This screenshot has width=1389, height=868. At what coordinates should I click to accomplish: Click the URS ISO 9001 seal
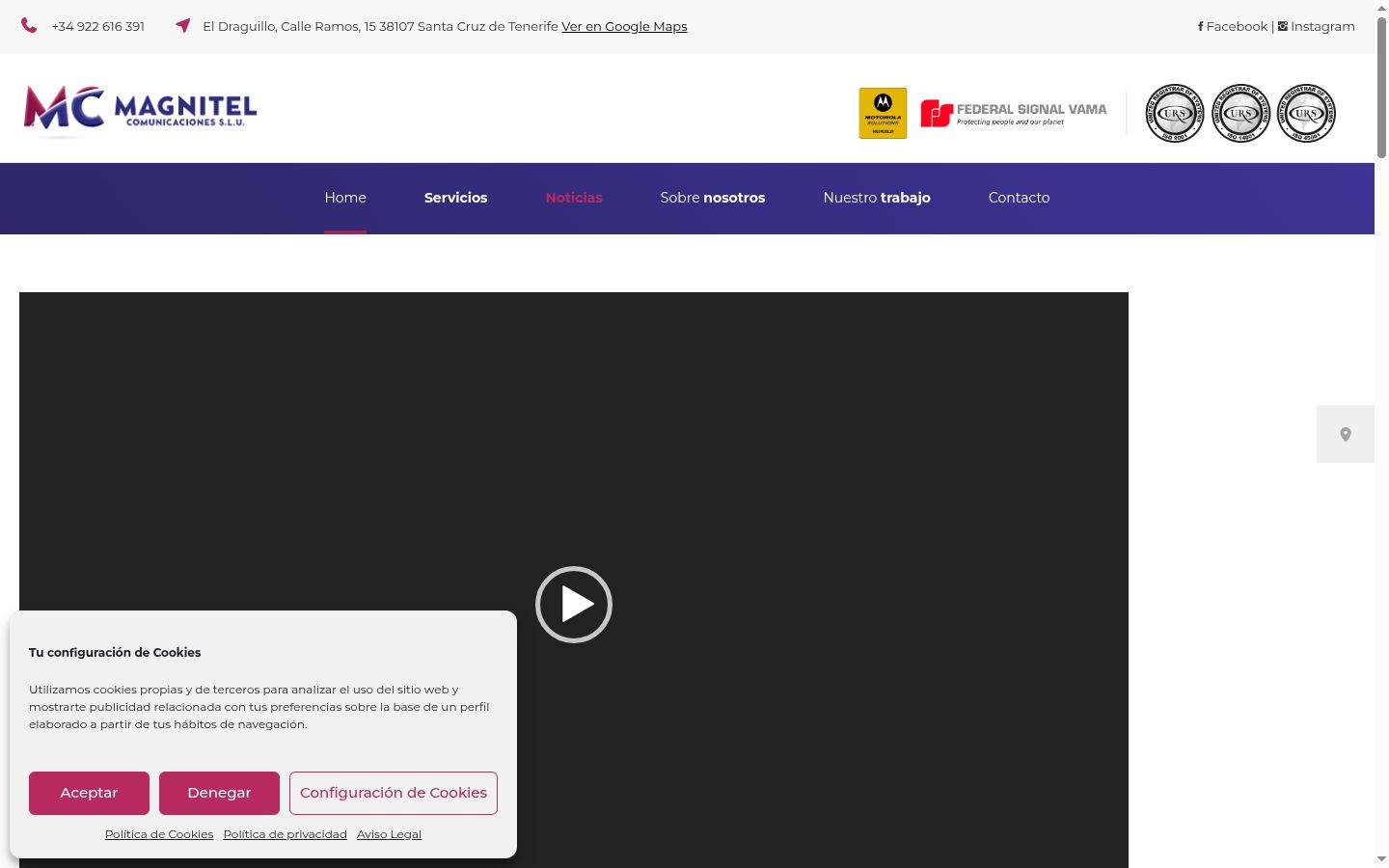1175,114
